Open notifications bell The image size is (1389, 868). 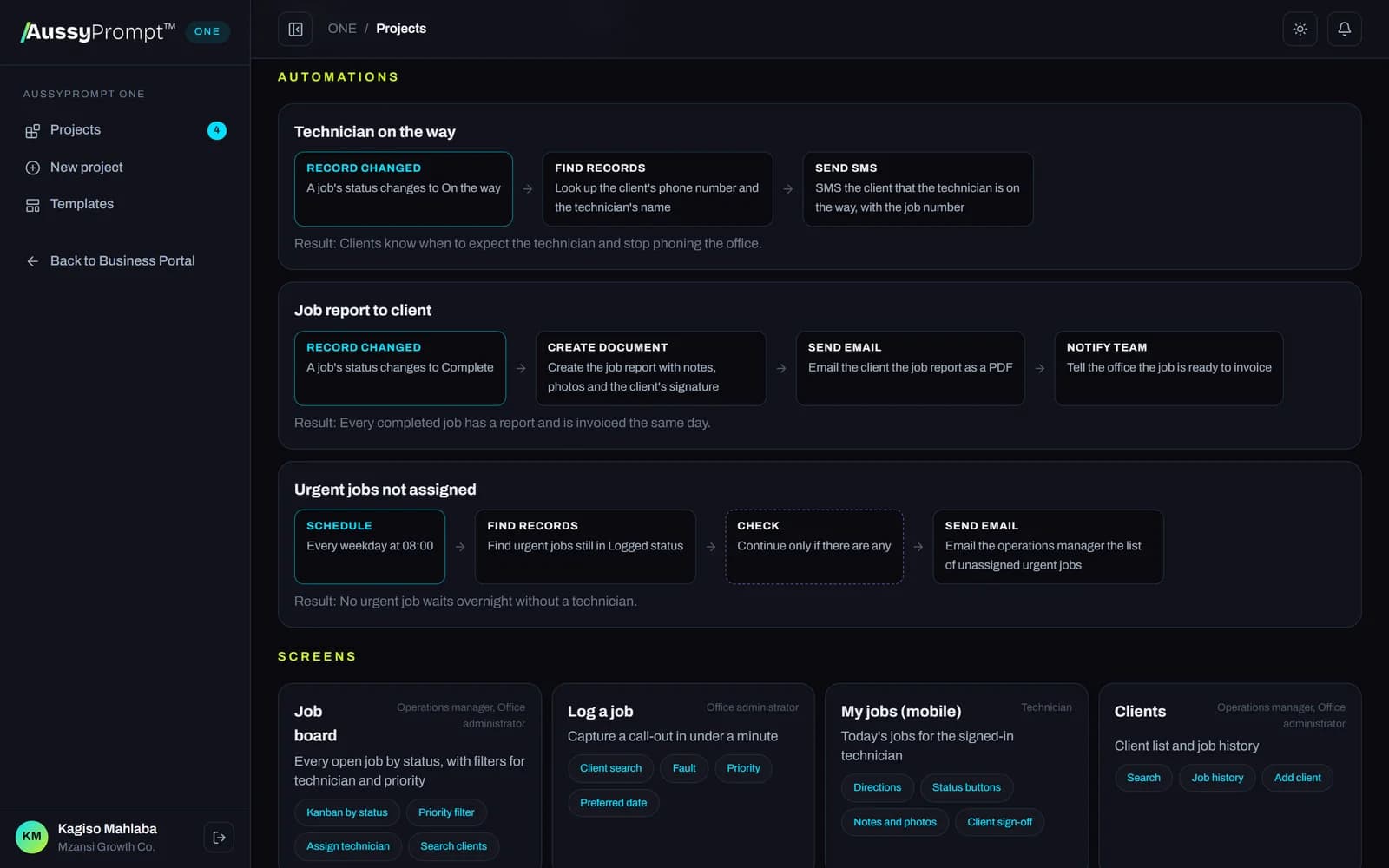point(1344,30)
